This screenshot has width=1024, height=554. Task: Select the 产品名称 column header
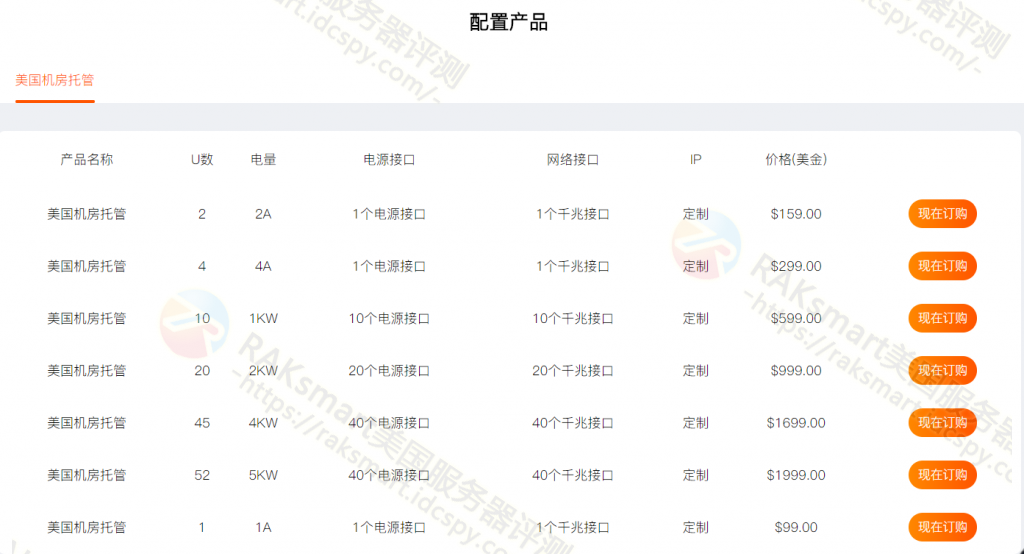tap(86, 159)
